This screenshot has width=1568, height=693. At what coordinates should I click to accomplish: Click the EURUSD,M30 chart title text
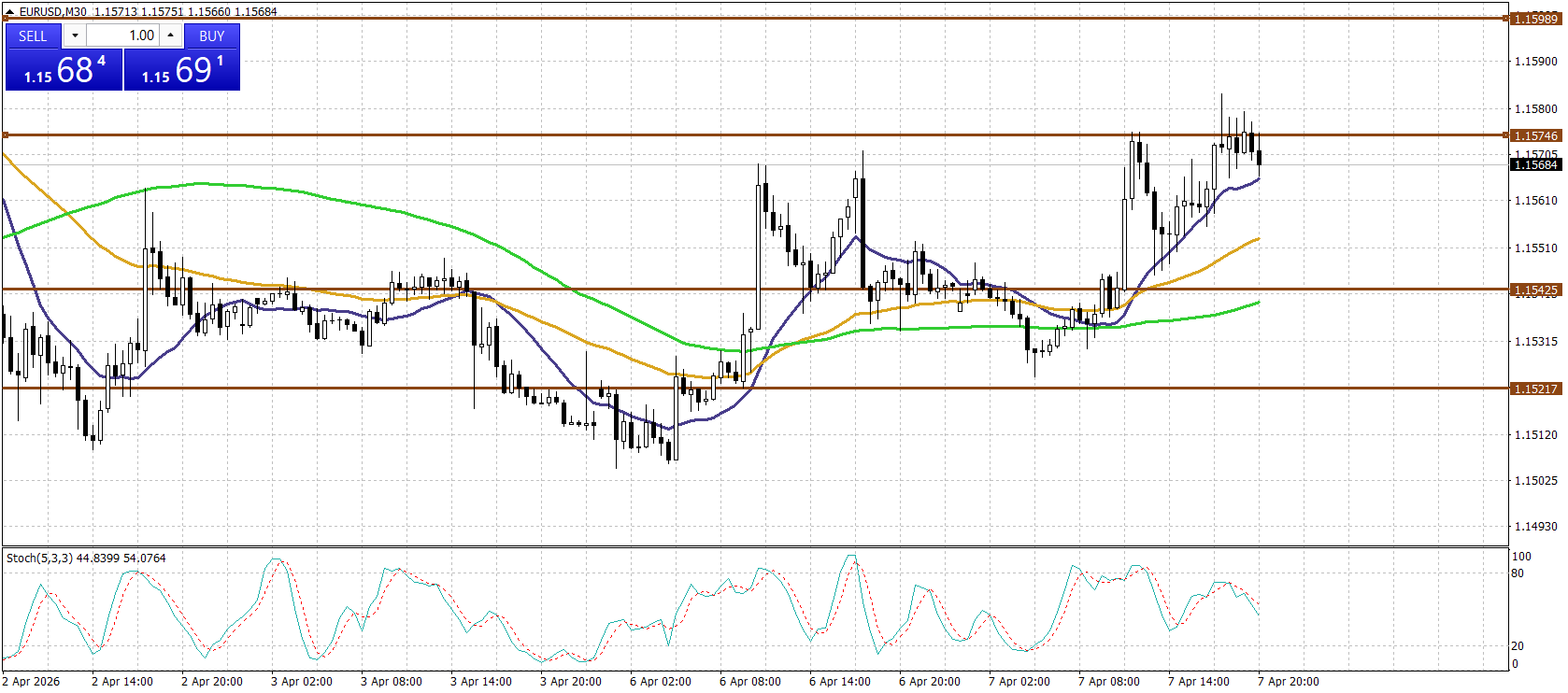[53, 12]
